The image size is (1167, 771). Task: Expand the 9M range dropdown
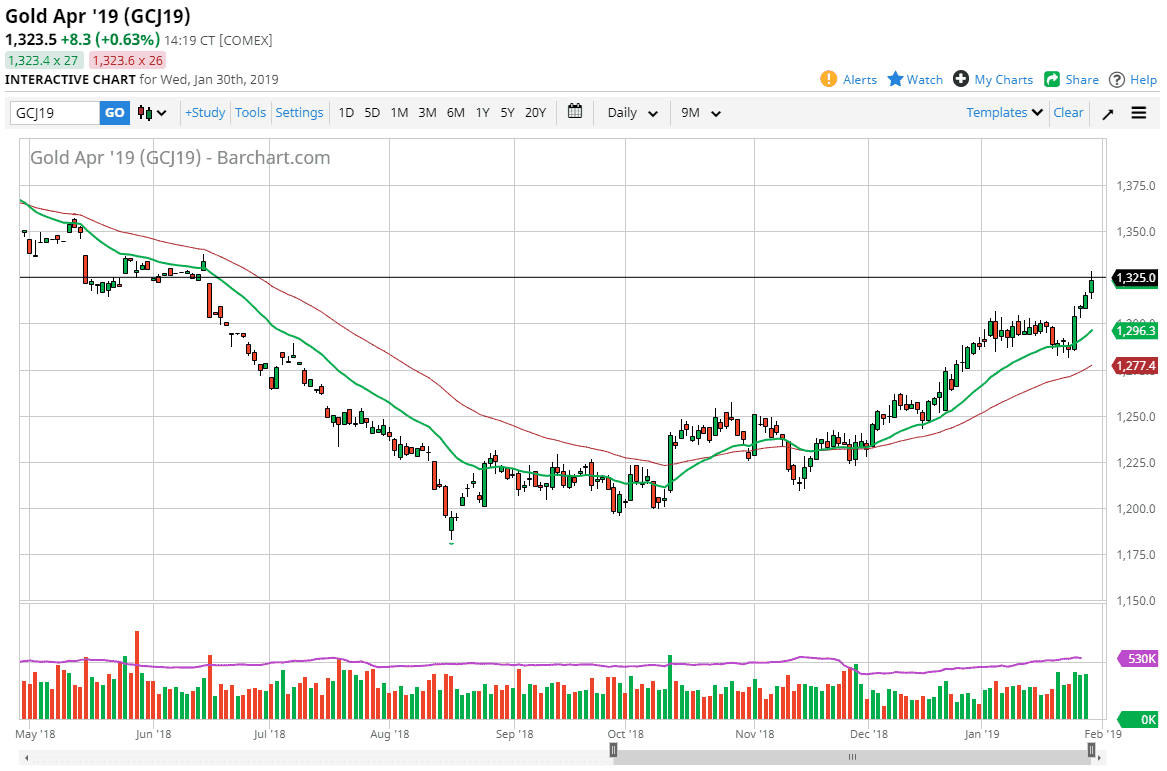pos(701,112)
